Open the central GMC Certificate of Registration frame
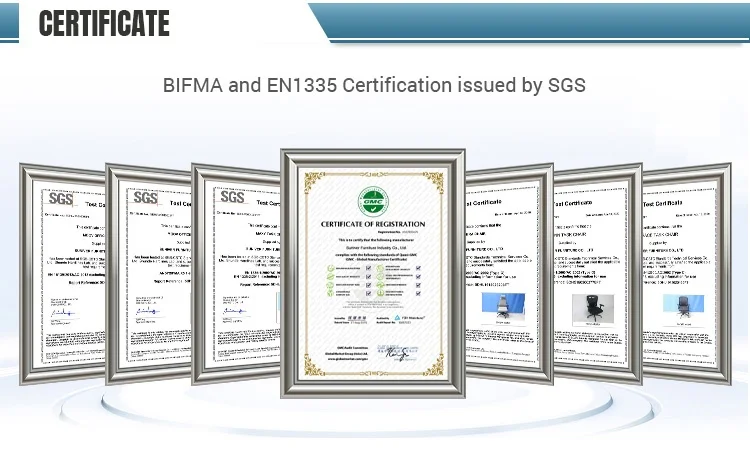This screenshot has width=750, height=472. coord(373,273)
